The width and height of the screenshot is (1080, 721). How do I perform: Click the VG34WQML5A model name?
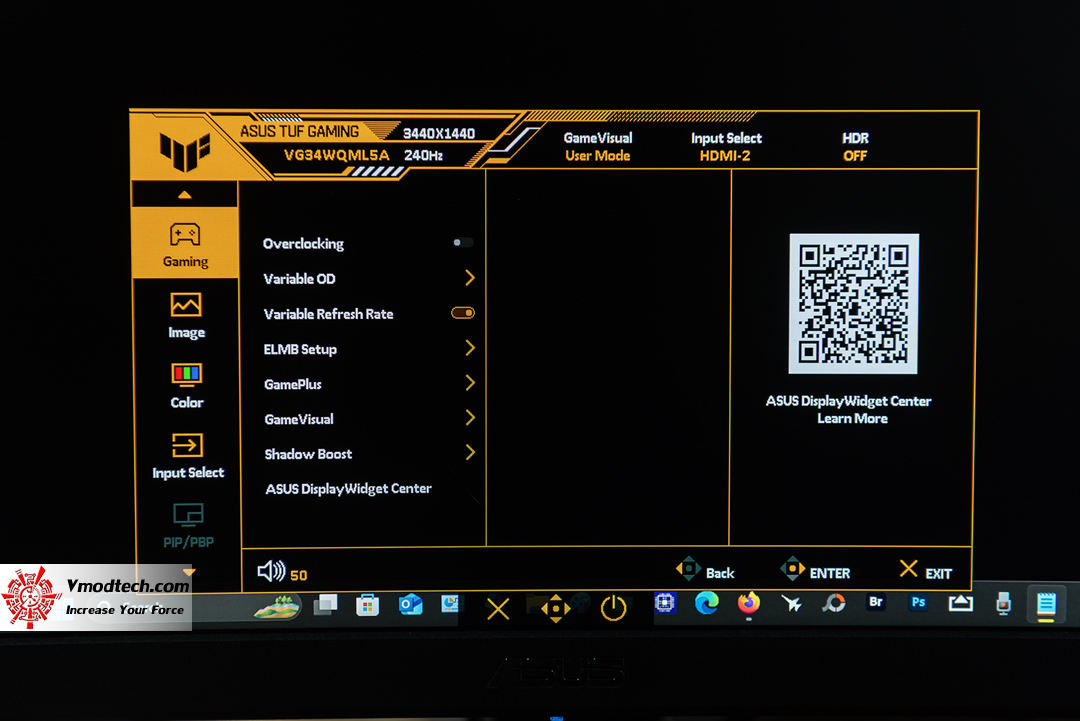[337, 156]
